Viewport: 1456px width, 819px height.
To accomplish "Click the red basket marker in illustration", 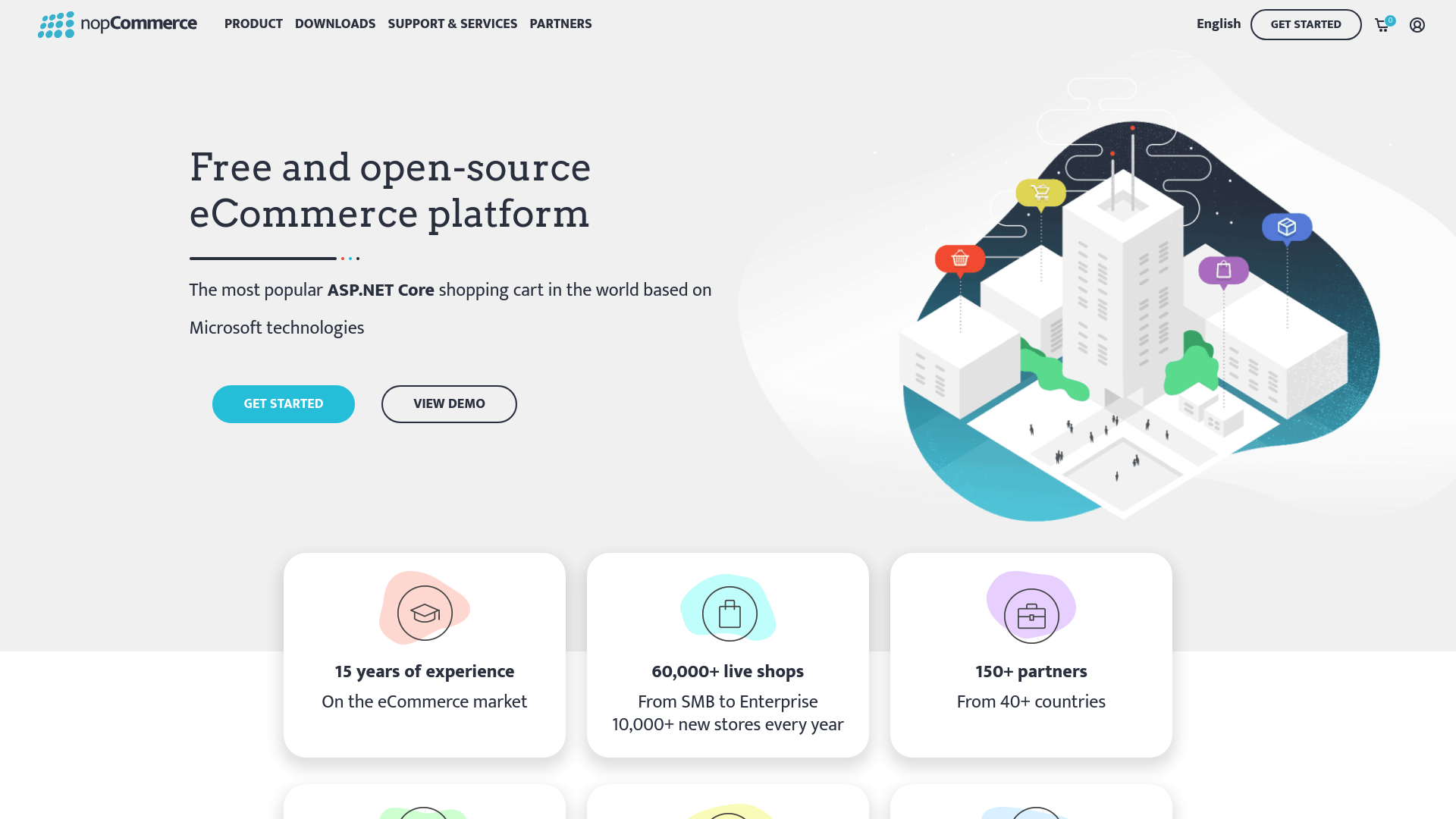I will pyautogui.click(x=960, y=260).
